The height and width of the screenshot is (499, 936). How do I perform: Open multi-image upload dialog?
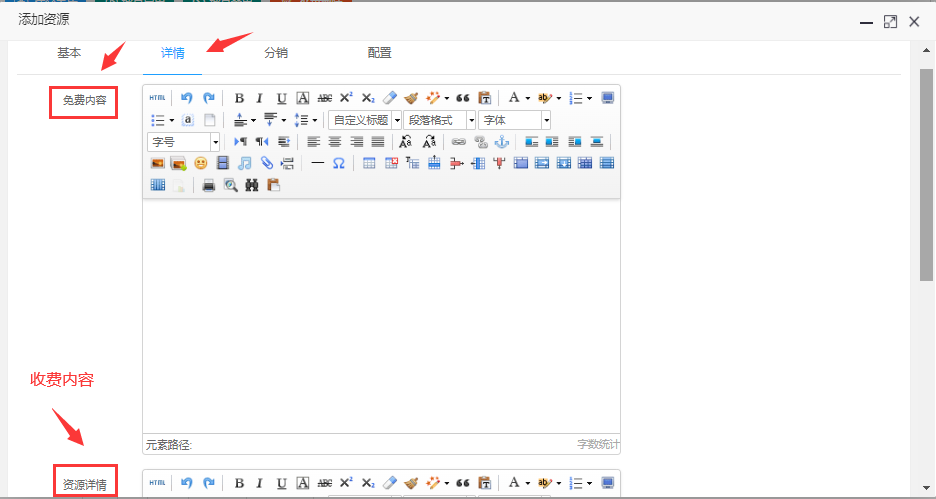[178, 164]
